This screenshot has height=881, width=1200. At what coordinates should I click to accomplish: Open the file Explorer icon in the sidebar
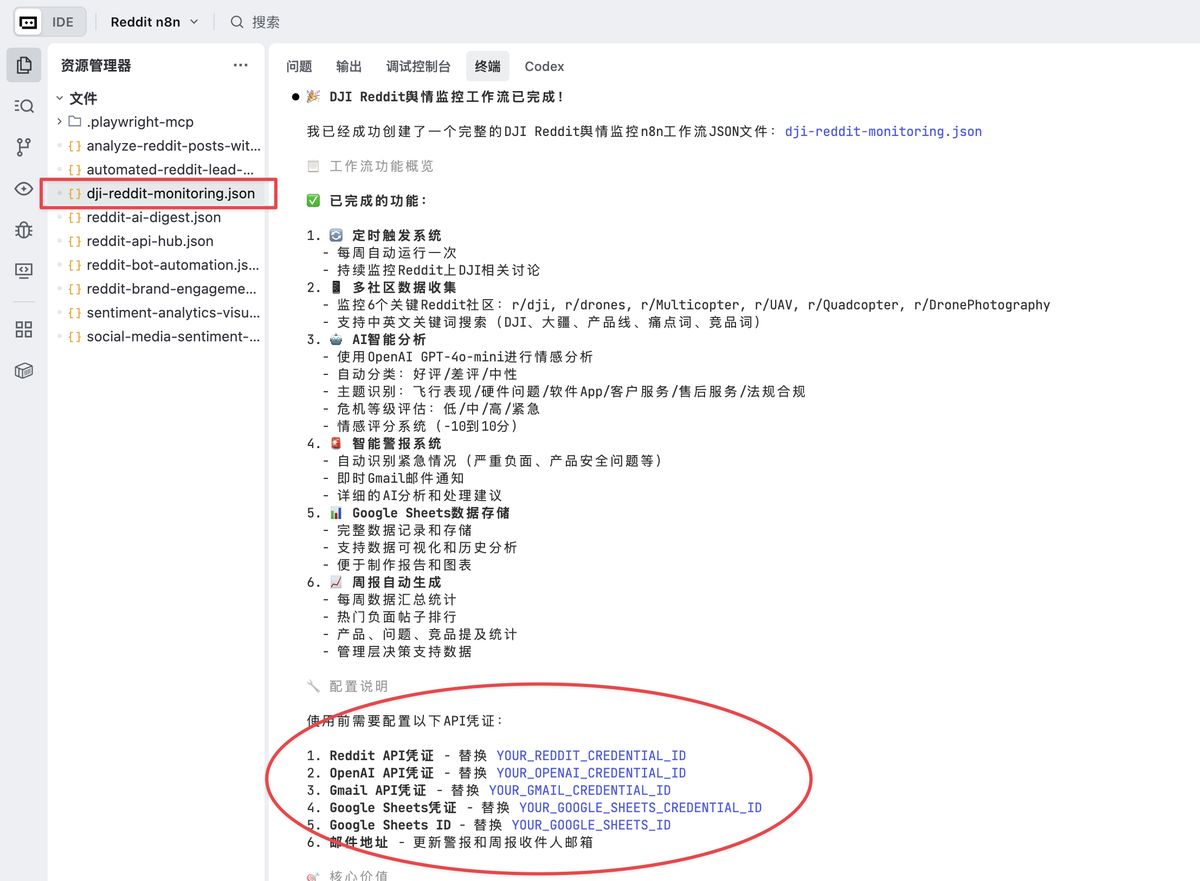coord(23,64)
